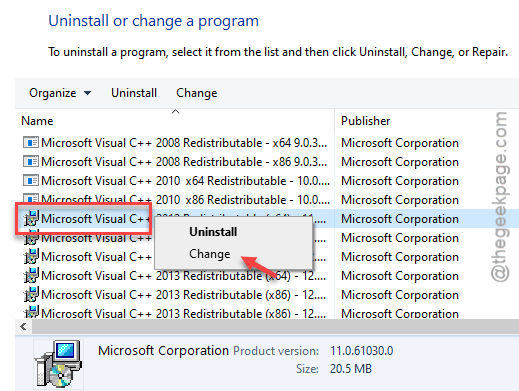The height and width of the screenshot is (391, 519).
Task: Select the highlighted Visual C++ installer icon
Action: point(31,219)
